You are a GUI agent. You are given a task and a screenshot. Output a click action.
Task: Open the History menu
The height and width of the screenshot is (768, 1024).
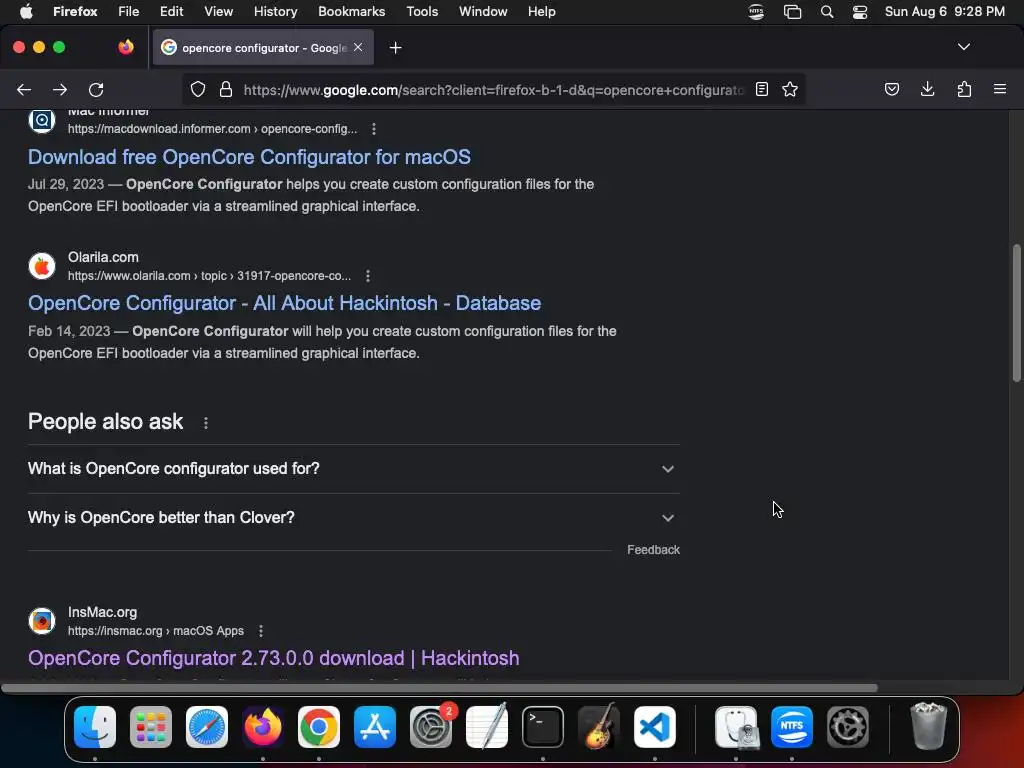point(276,12)
